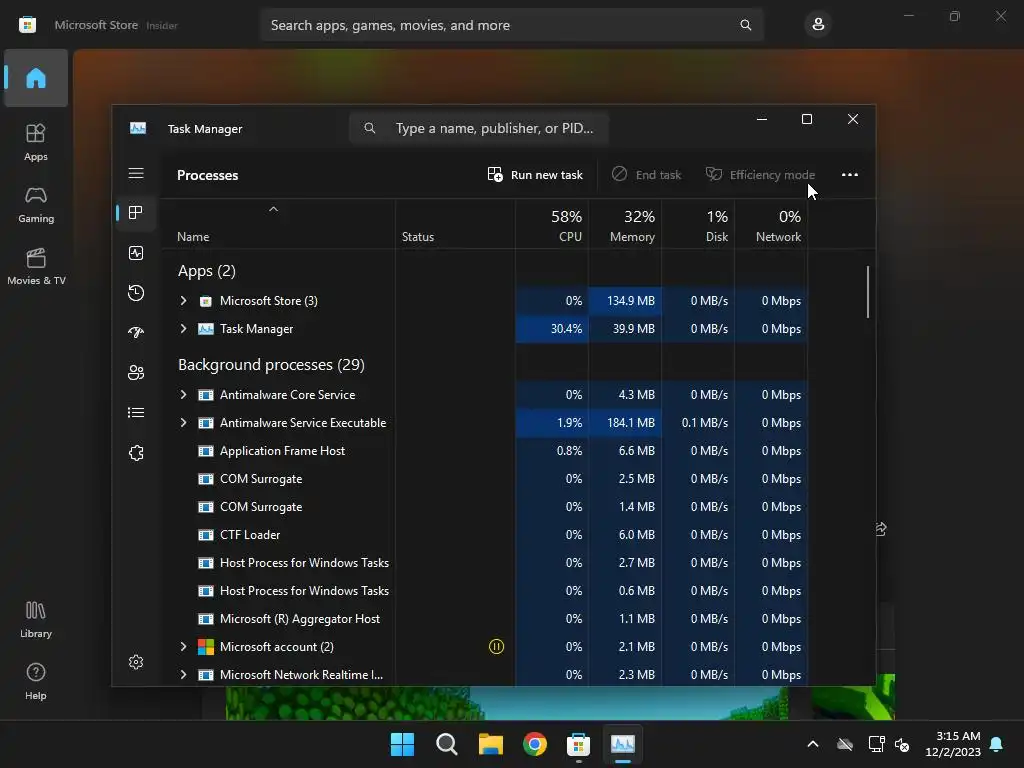Click Microsoft Store taskbar icon
This screenshot has height=768, width=1024.
579,744
